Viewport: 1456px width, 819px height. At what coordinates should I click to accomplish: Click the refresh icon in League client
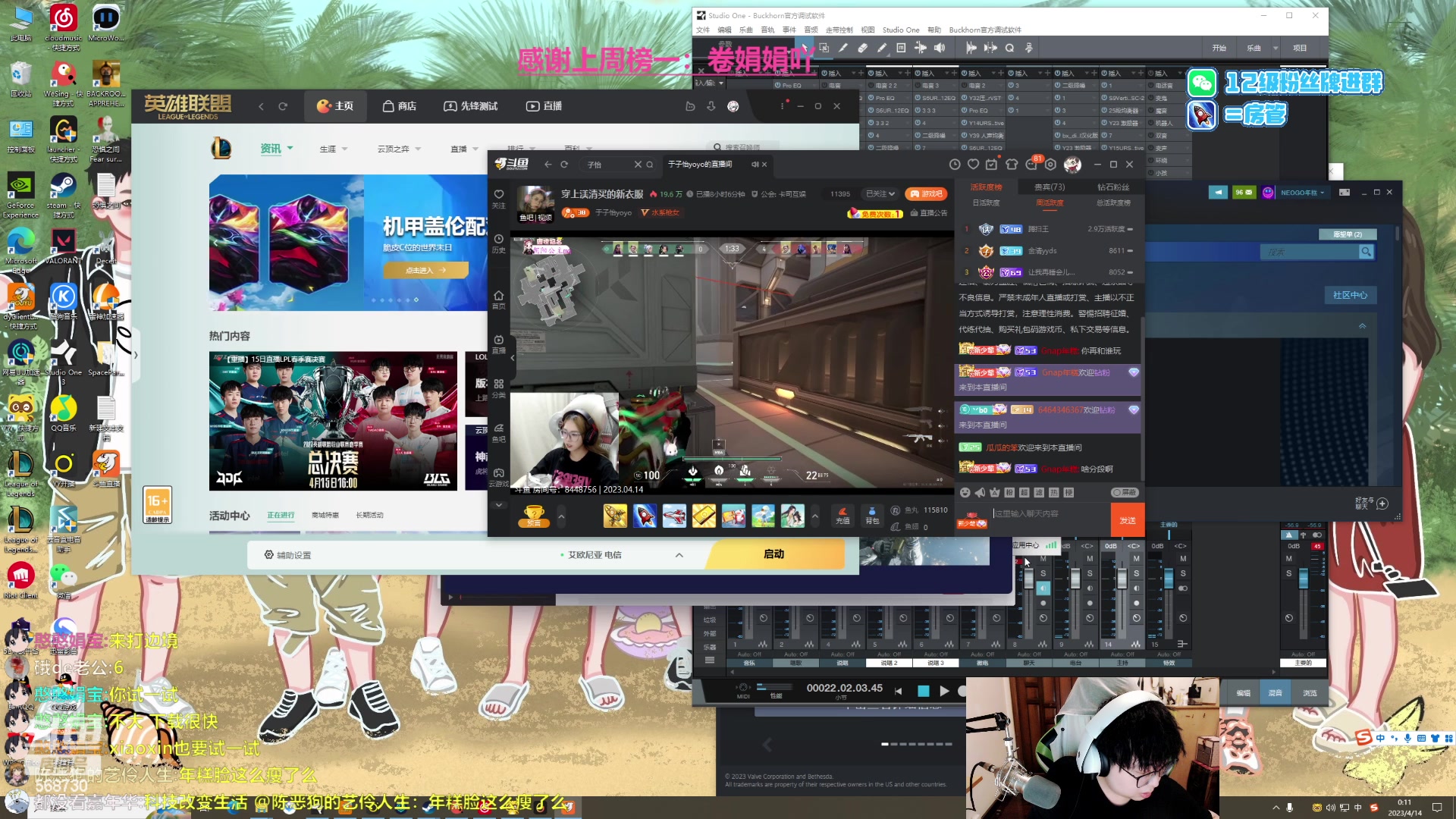click(x=283, y=106)
